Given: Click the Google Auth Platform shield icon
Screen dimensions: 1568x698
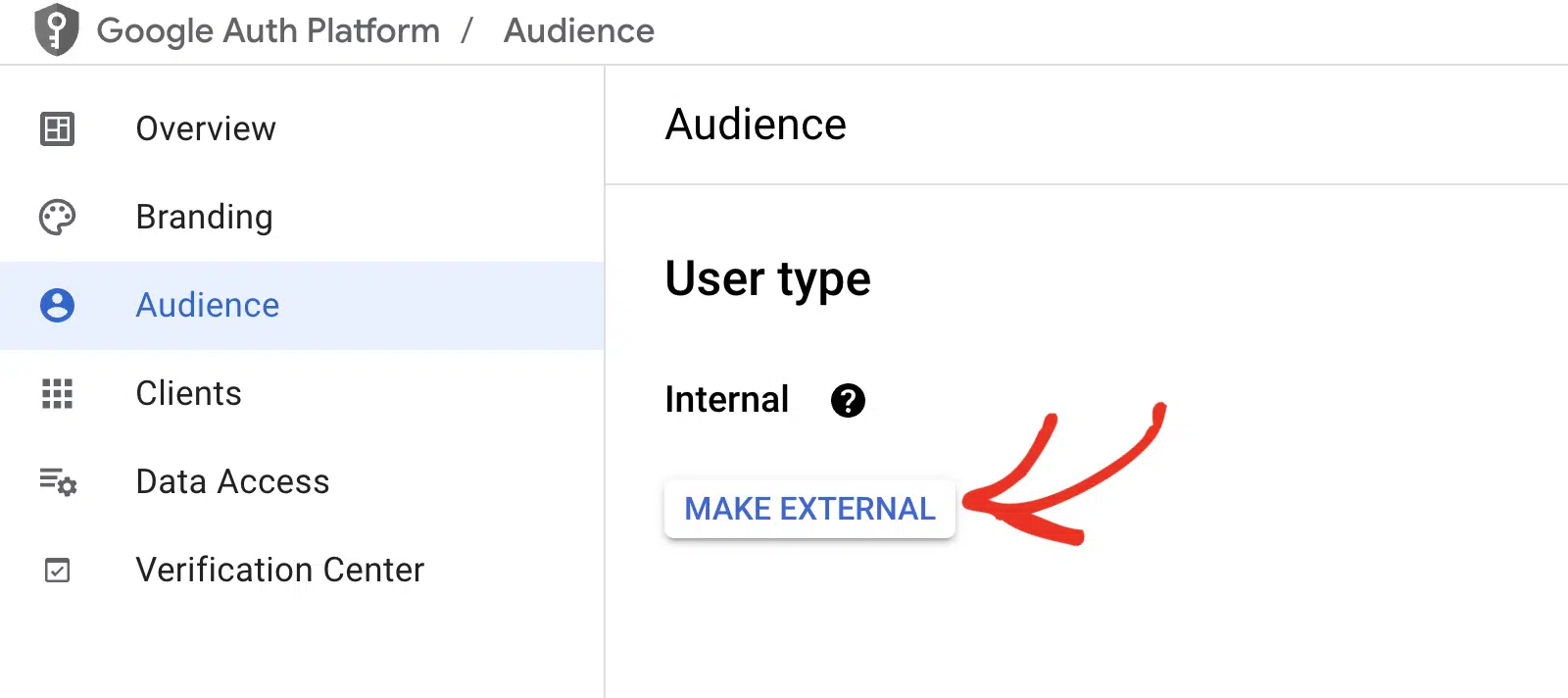Looking at the screenshot, I should coord(56,30).
